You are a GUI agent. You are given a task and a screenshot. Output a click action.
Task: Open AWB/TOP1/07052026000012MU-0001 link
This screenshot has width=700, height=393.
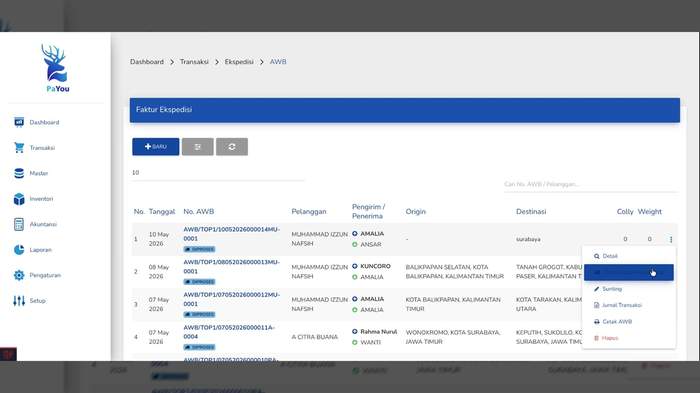[x=231, y=299]
